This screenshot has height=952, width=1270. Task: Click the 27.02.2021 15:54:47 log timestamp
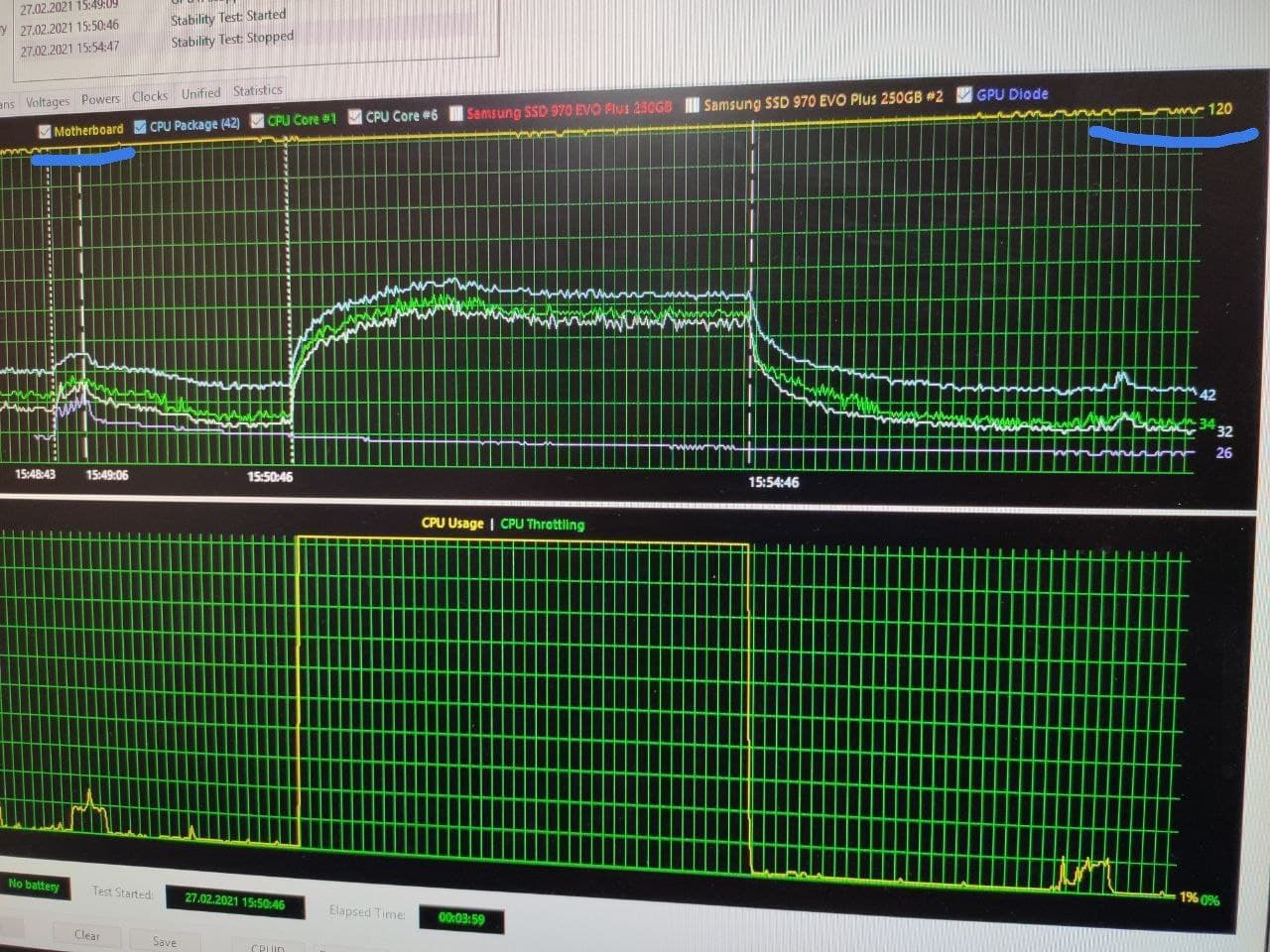click(69, 48)
